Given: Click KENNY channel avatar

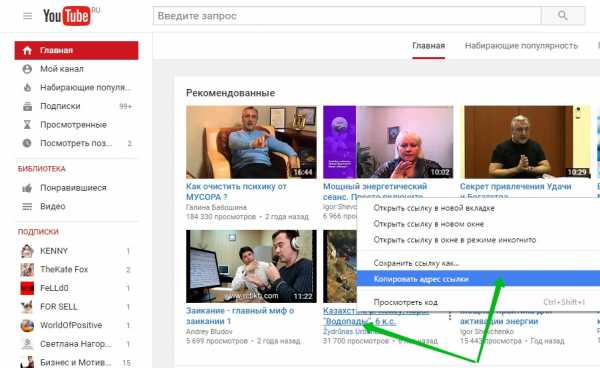Looking at the screenshot, I should (x=27, y=251).
